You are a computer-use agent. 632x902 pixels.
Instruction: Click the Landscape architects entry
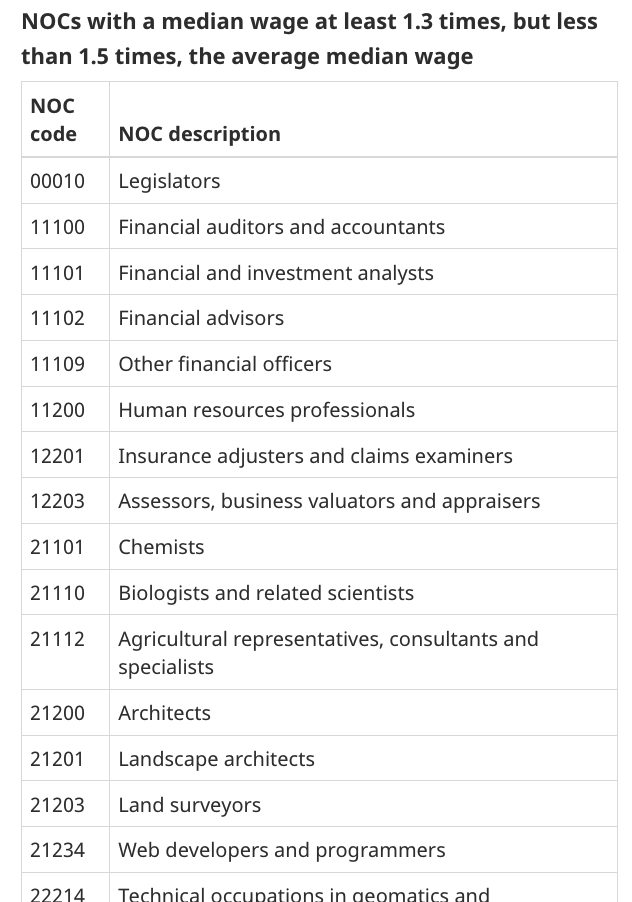tap(216, 759)
